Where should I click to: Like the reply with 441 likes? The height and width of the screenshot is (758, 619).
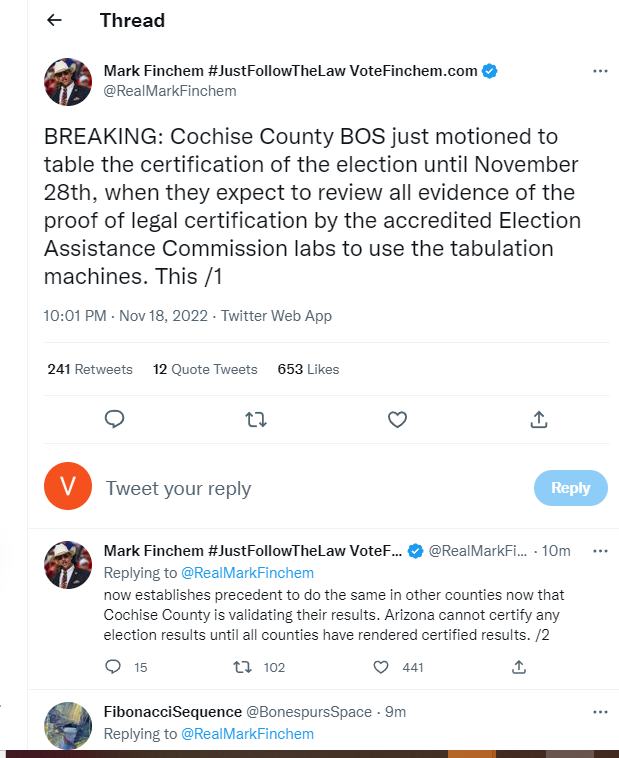[380, 667]
